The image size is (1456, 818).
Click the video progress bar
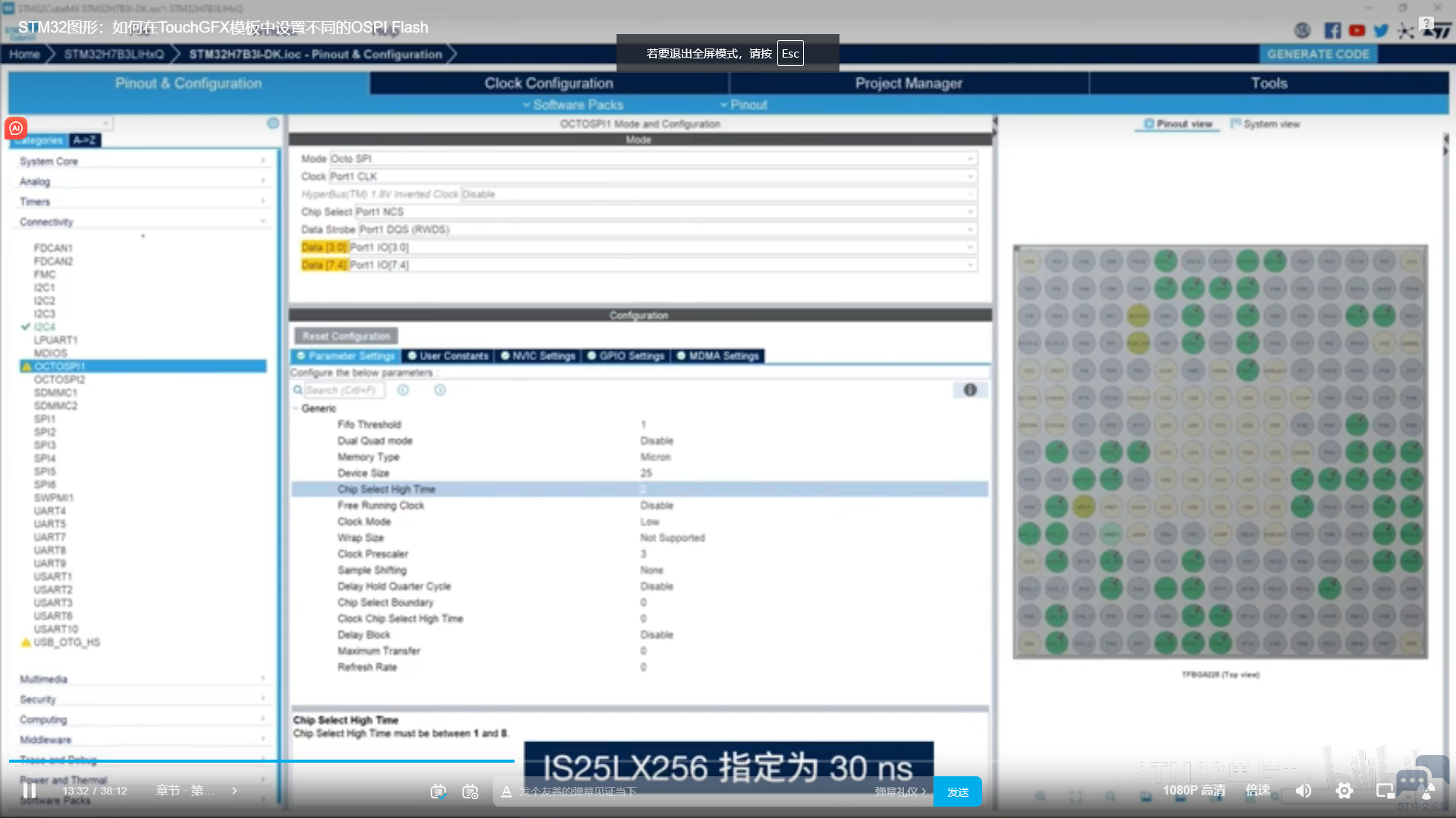(x=728, y=760)
